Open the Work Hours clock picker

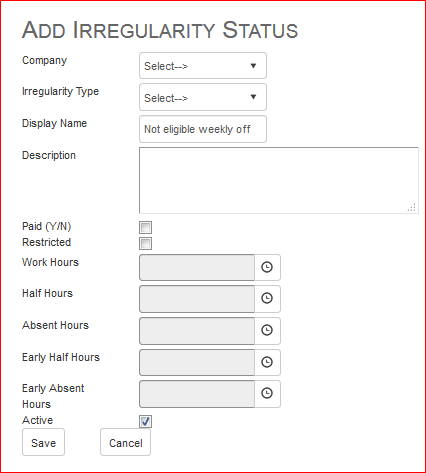coord(267,267)
